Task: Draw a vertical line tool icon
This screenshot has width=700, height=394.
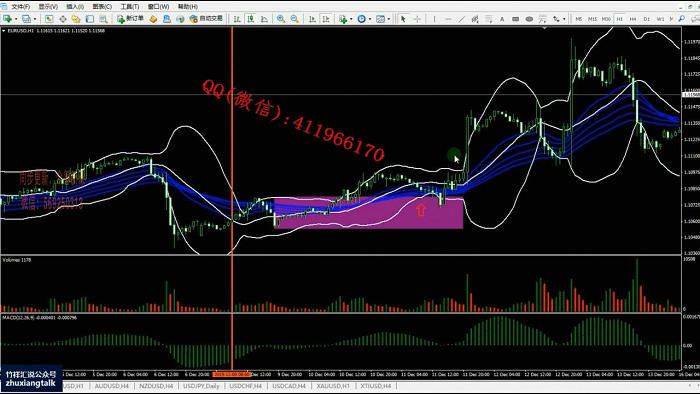Action: [x=434, y=19]
